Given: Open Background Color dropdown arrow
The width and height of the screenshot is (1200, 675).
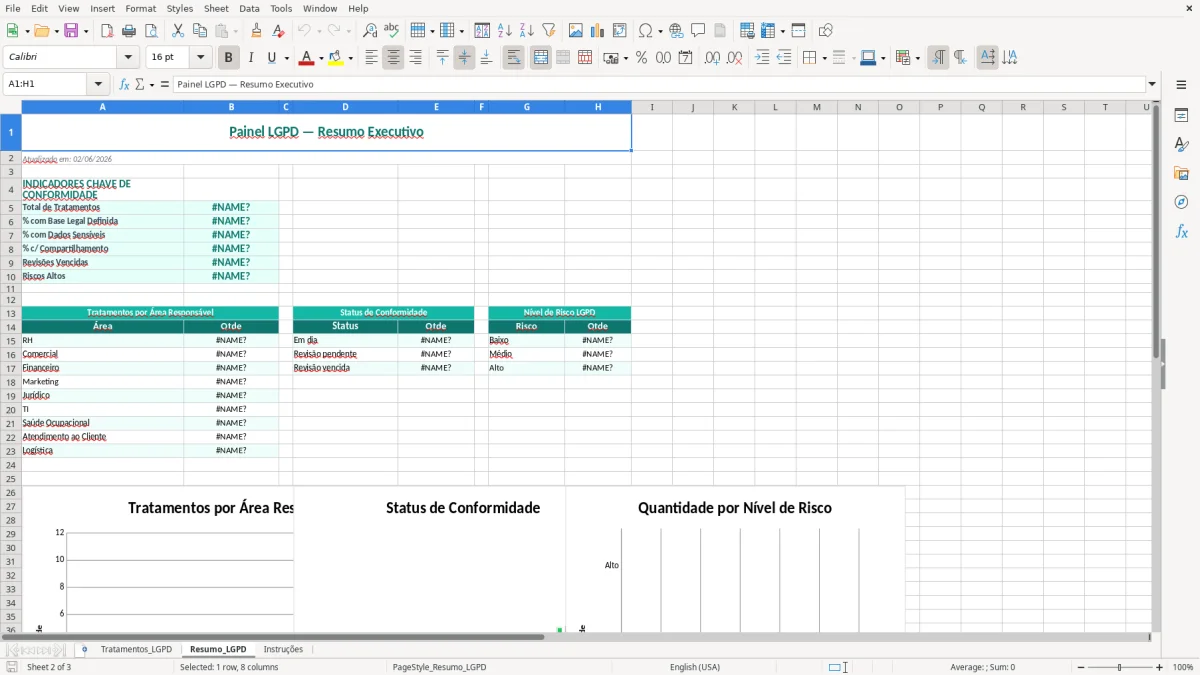Looking at the screenshot, I should click(350, 58).
